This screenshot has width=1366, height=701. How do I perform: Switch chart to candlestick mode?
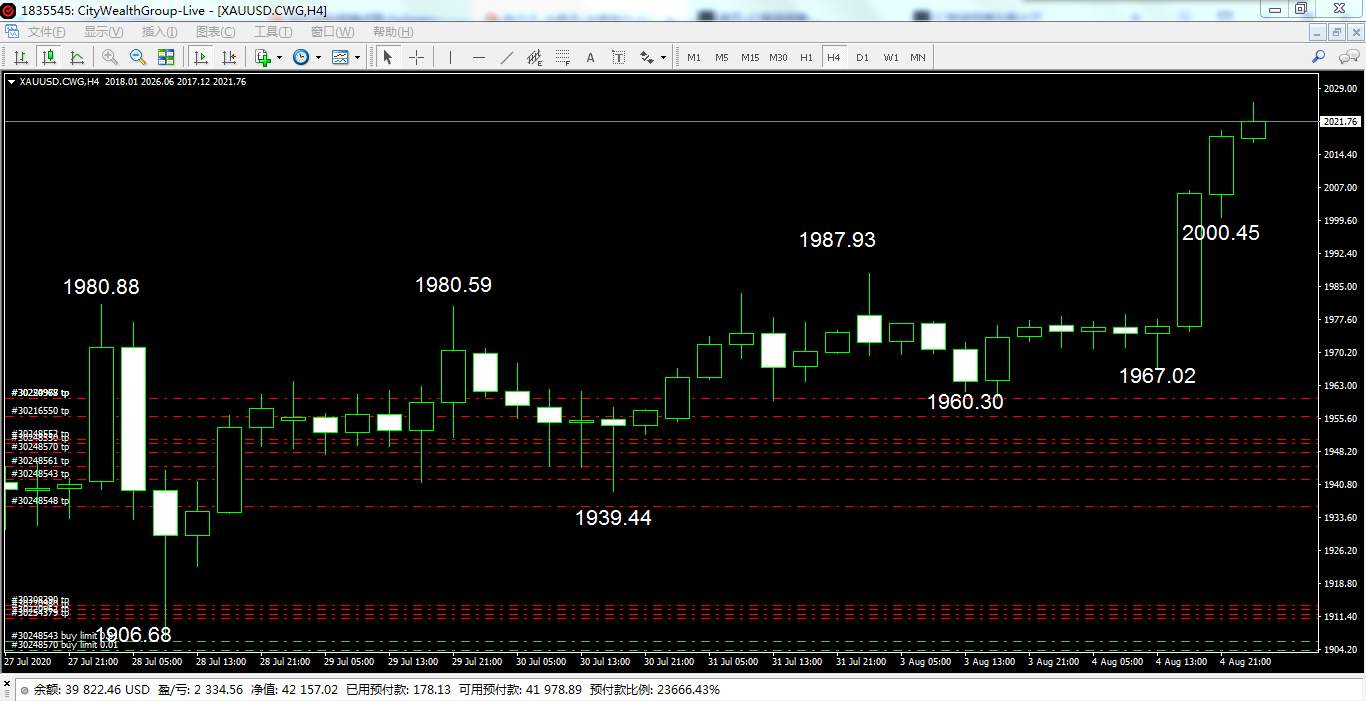pos(48,57)
